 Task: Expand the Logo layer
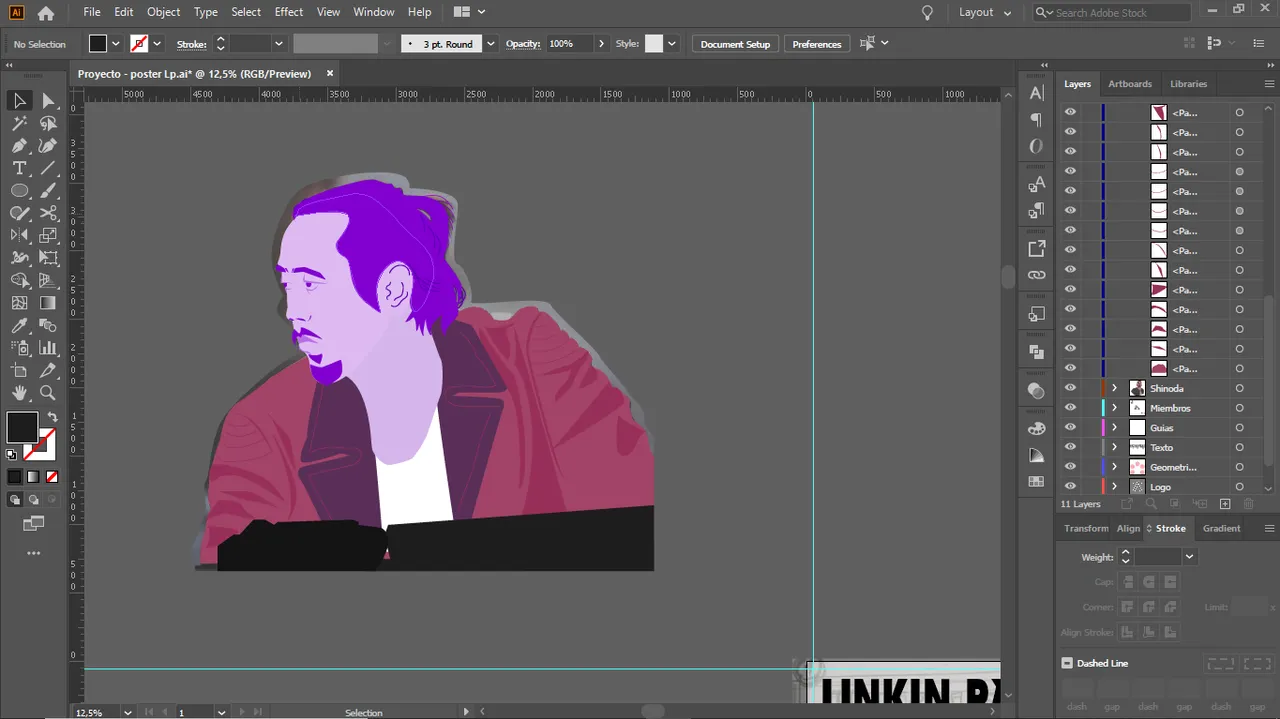(x=1114, y=487)
